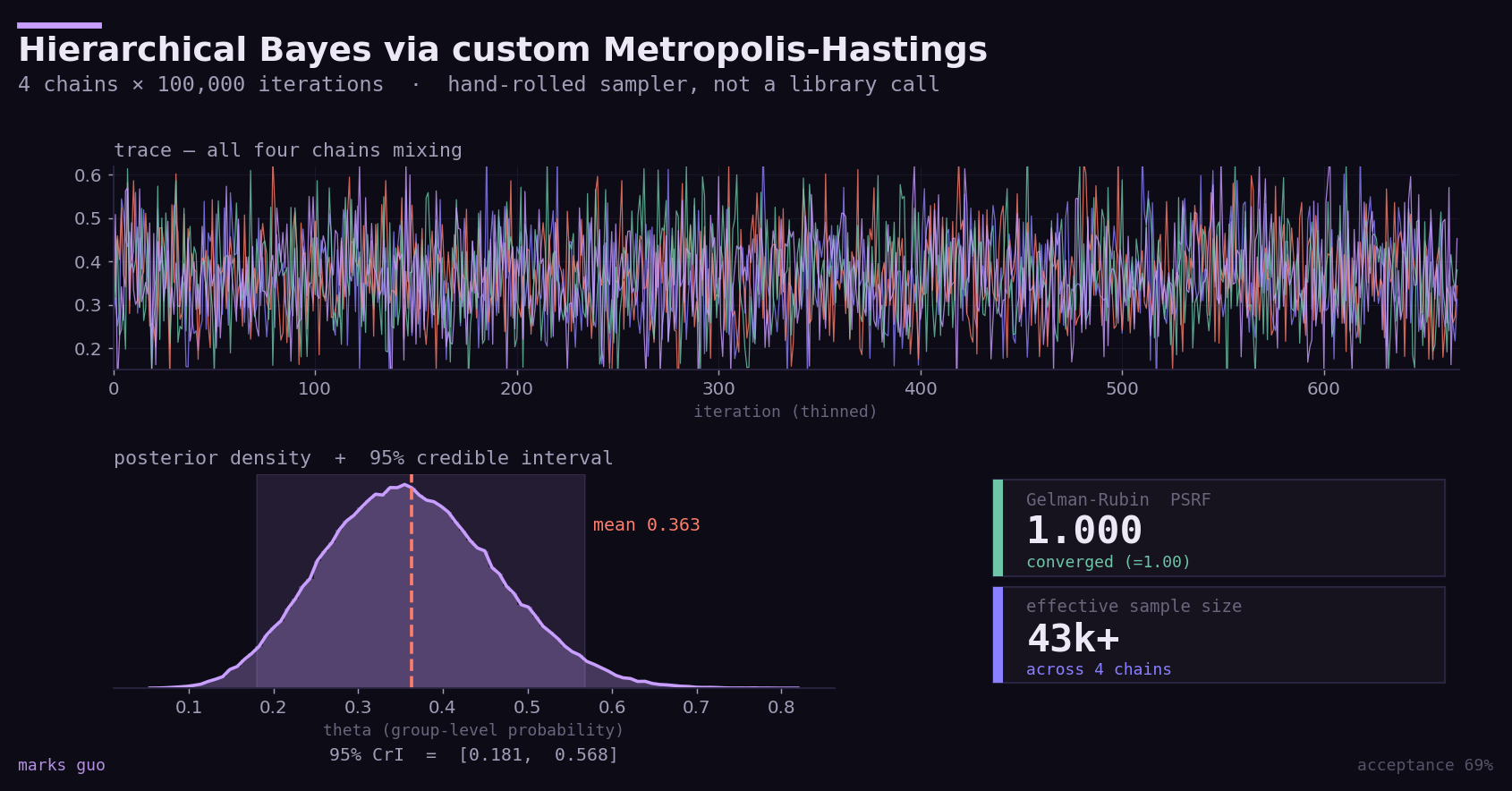The image size is (1512, 791).
Task: Click the 'converged (=1.00)' status text
Action: click(1109, 562)
